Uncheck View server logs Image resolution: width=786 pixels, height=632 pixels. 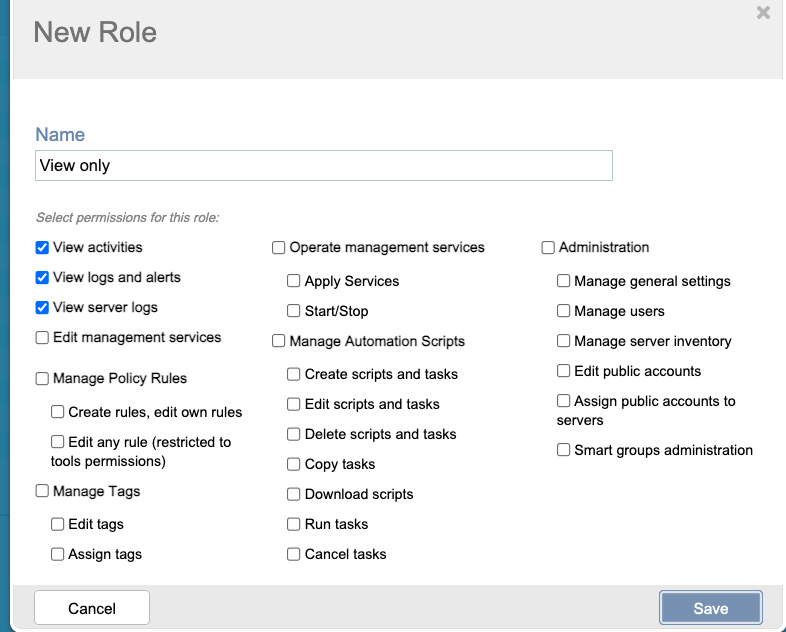42,308
